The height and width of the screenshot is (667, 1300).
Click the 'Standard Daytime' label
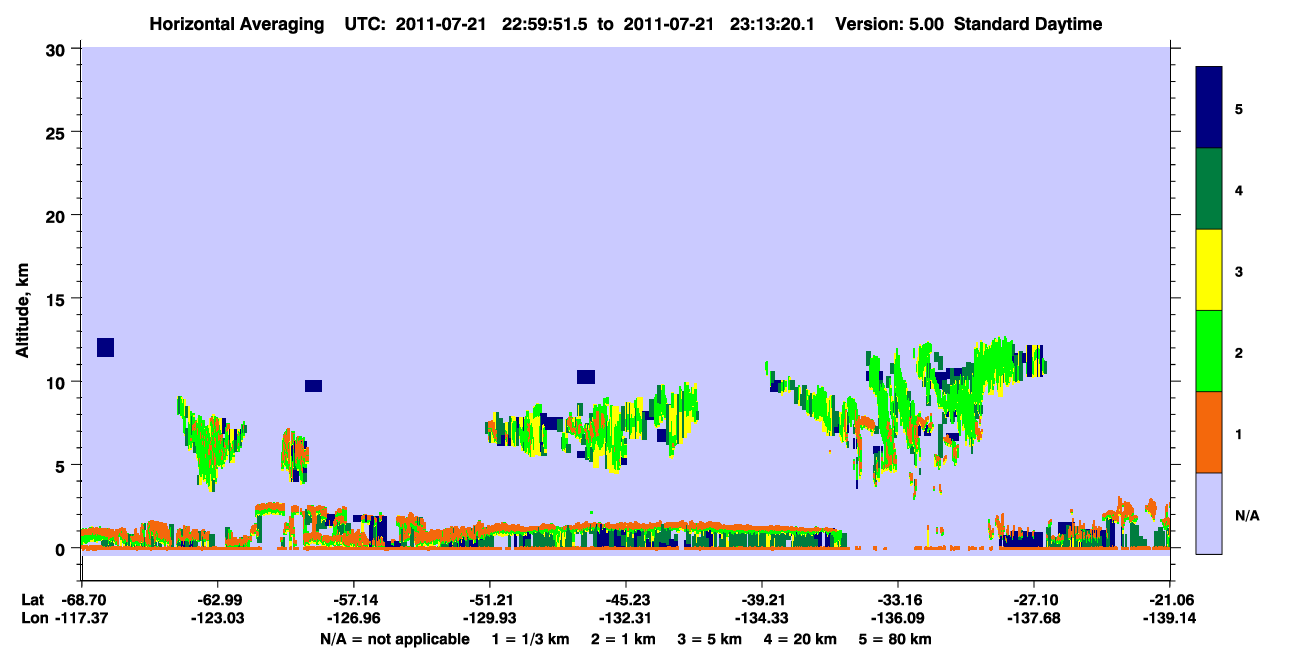click(x=1029, y=24)
